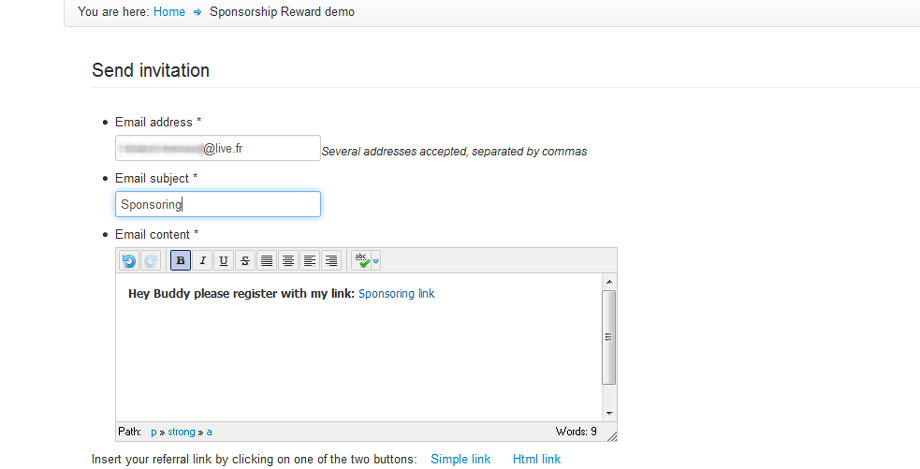Viewport: 920px width, 469px height.
Task: Apply Strikethrough formatting
Action: click(x=245, y=261)
